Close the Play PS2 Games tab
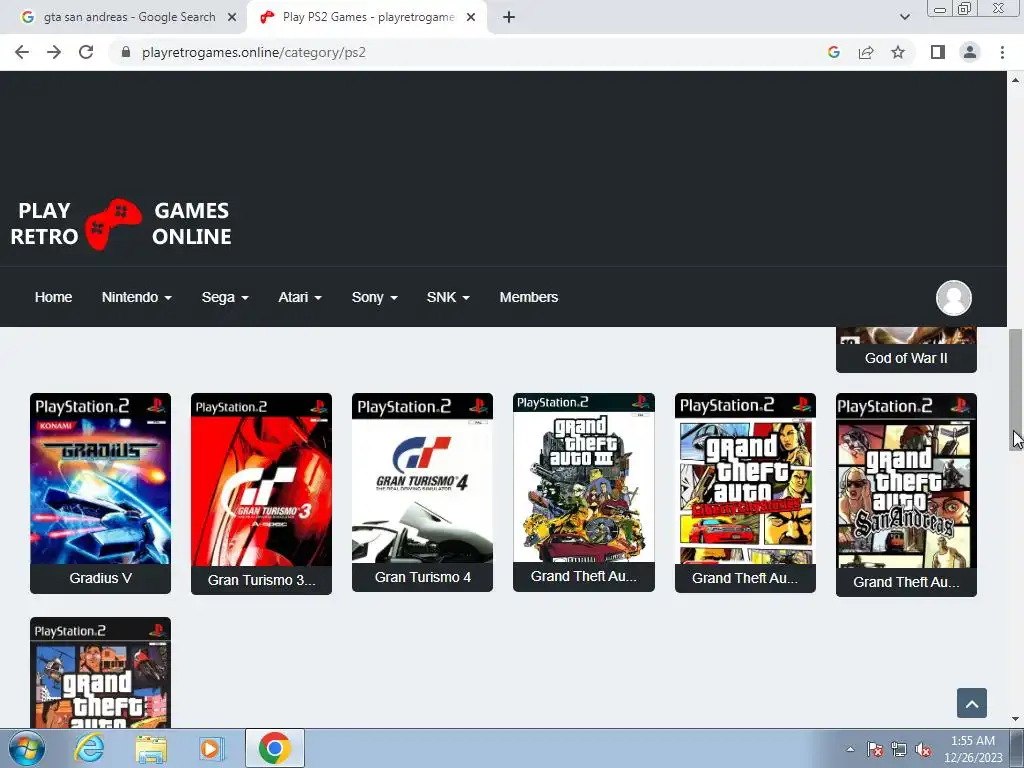 471,17
